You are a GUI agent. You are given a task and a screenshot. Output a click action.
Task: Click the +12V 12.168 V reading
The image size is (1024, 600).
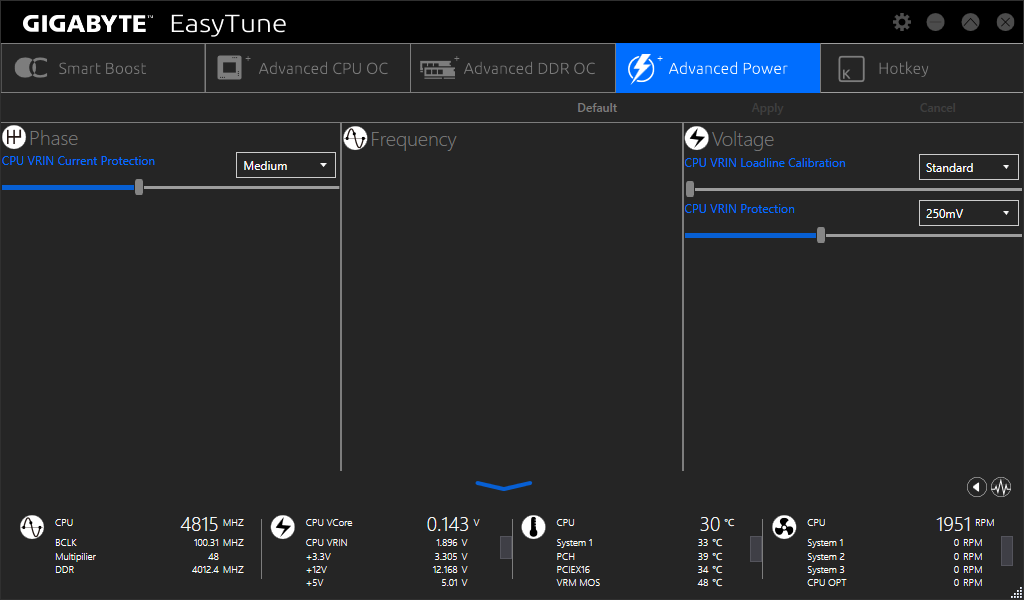point(451,569)
